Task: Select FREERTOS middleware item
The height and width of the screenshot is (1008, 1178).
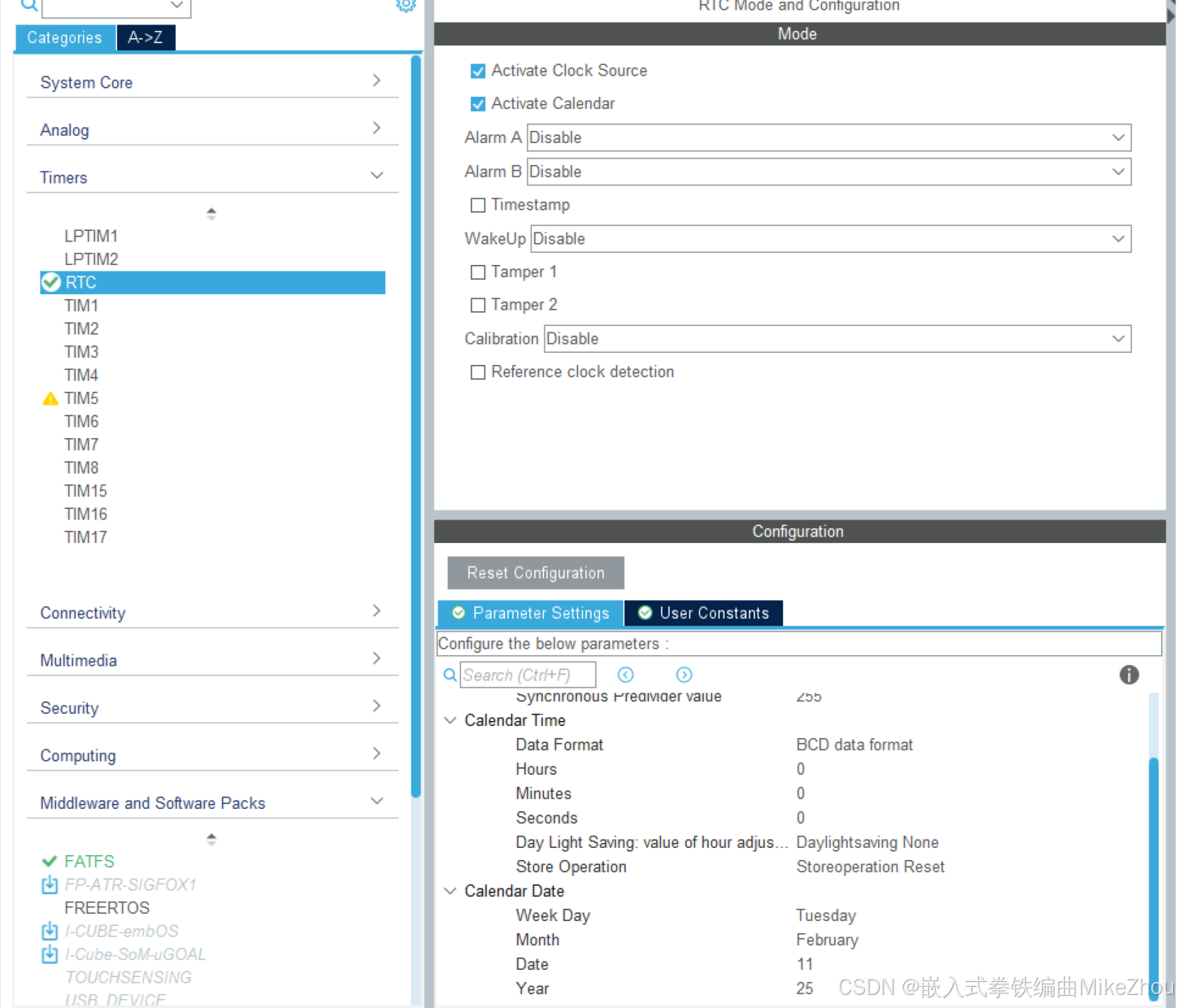Action: [x=107, y=907]
